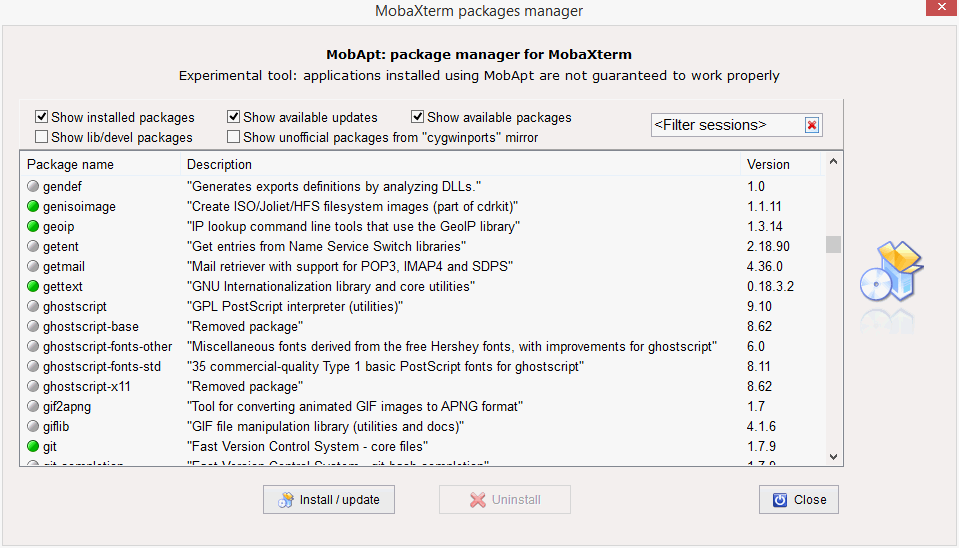The height and width of the screenshot is (548, 959).
Task: Click the green status dot next to geoip
Action: coord(33,227)
